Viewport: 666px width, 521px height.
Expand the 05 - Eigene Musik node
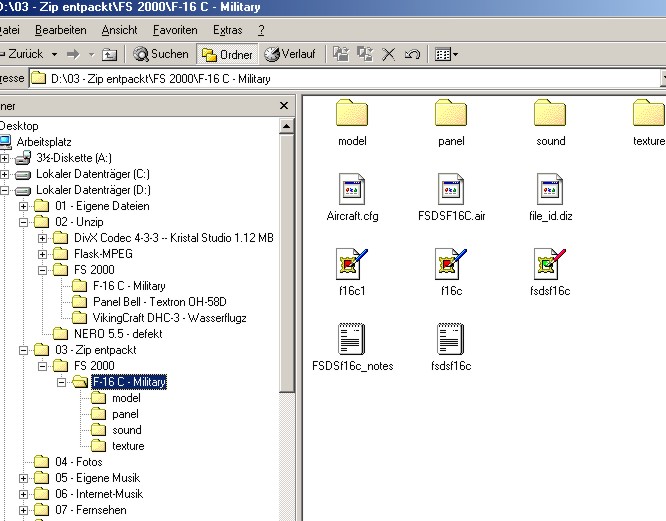point(23,478)
